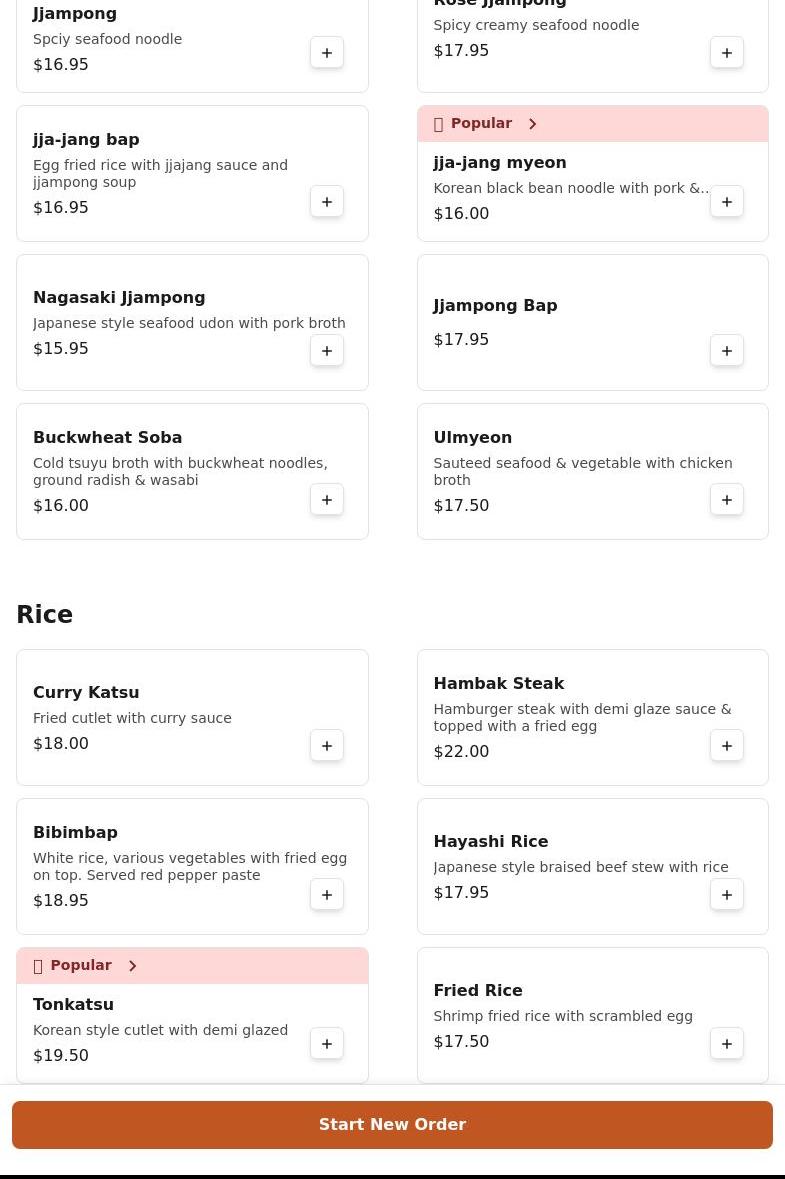The image size is (785, 1179).
Task: Click plus icon for Rose Jjampong
Action: tap(727, 53)
